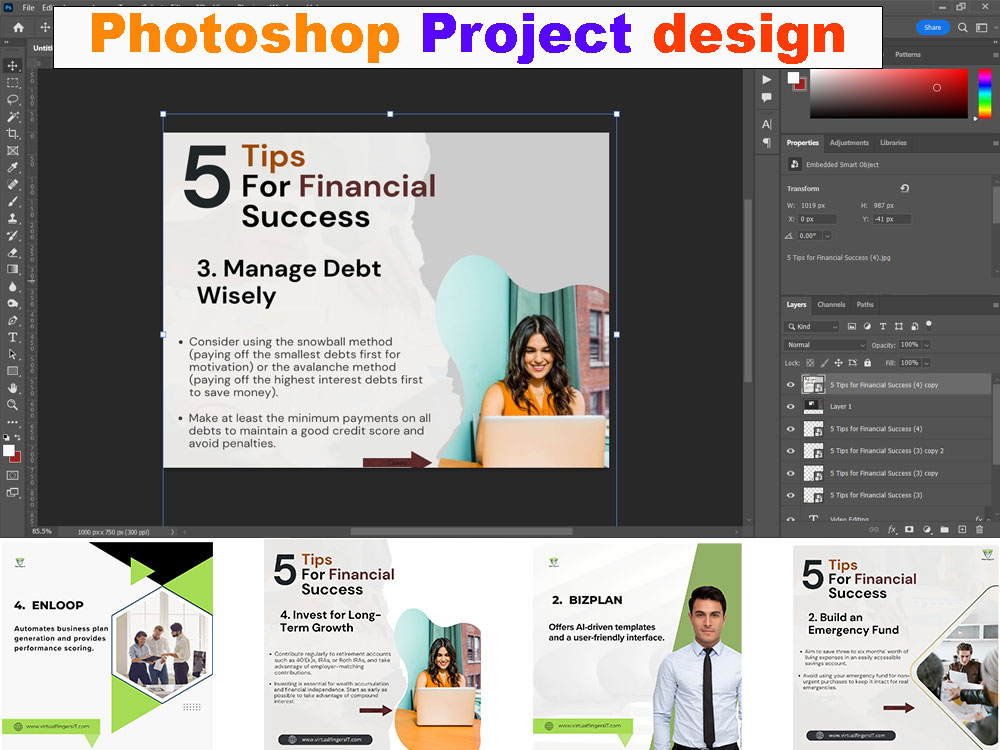Toggle lock transparent pixels icon
The image size is (1000, 750).
pyautogui.click(x=810, y=363)
